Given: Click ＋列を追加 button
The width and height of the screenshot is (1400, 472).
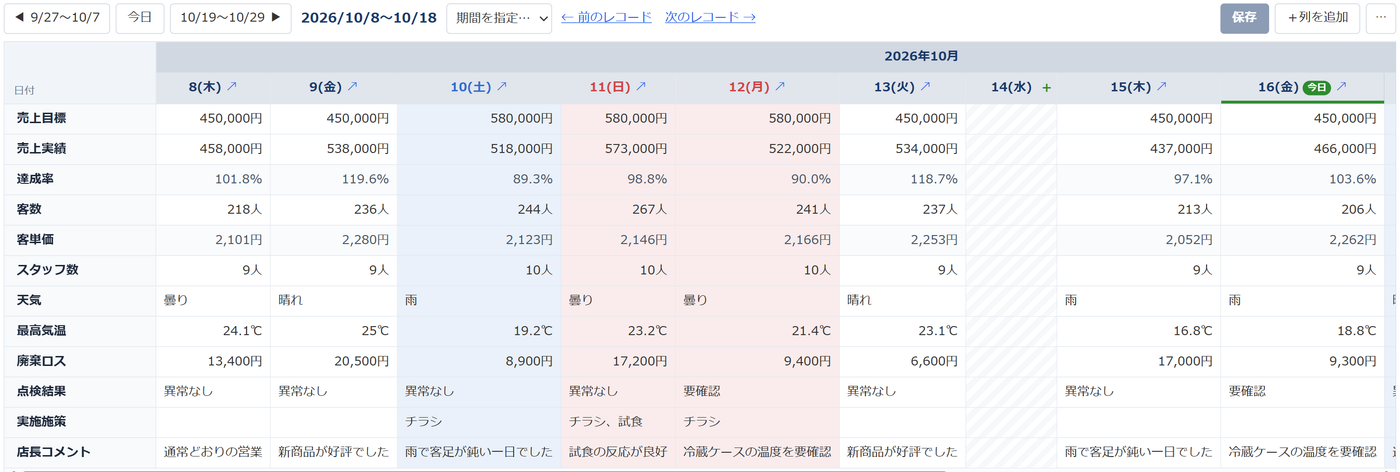Looking at the screenshot, I should point(1317,18).
